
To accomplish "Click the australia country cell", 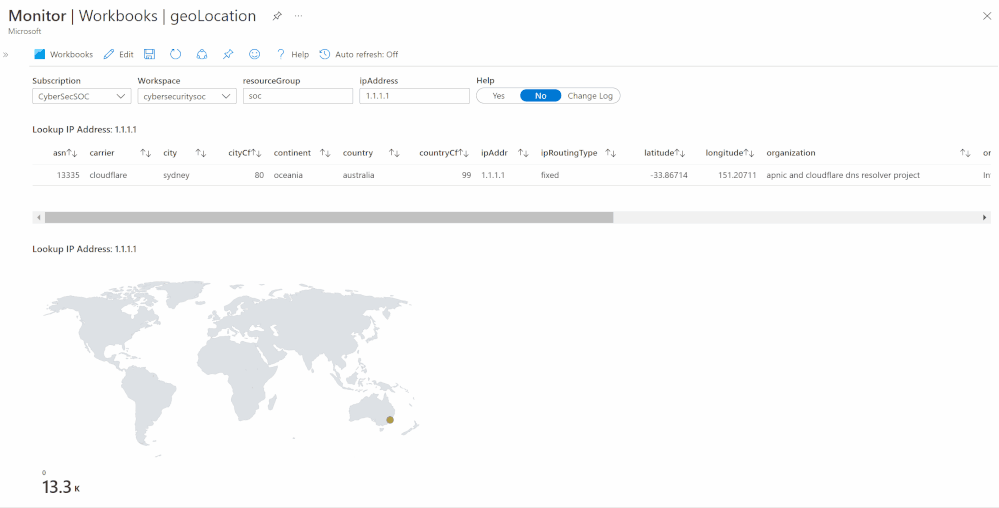I will coord(359,175).
